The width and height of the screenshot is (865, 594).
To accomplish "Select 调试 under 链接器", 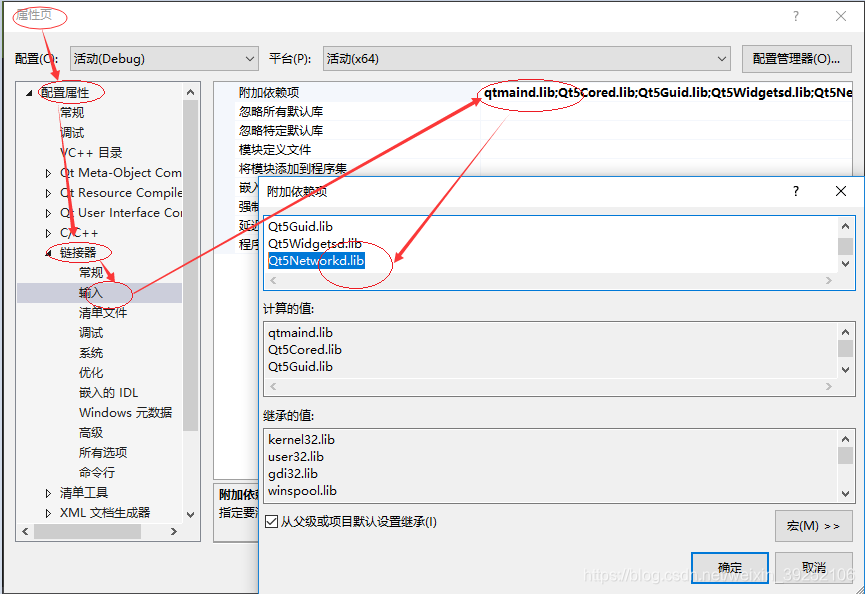I will pos(90,333).
